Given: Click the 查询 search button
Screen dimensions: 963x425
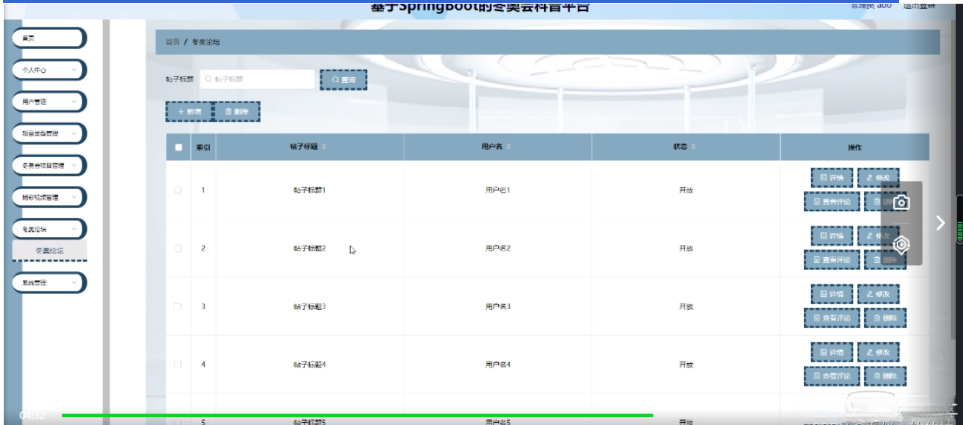Looking at the screenshot, I should click(344, 80).
